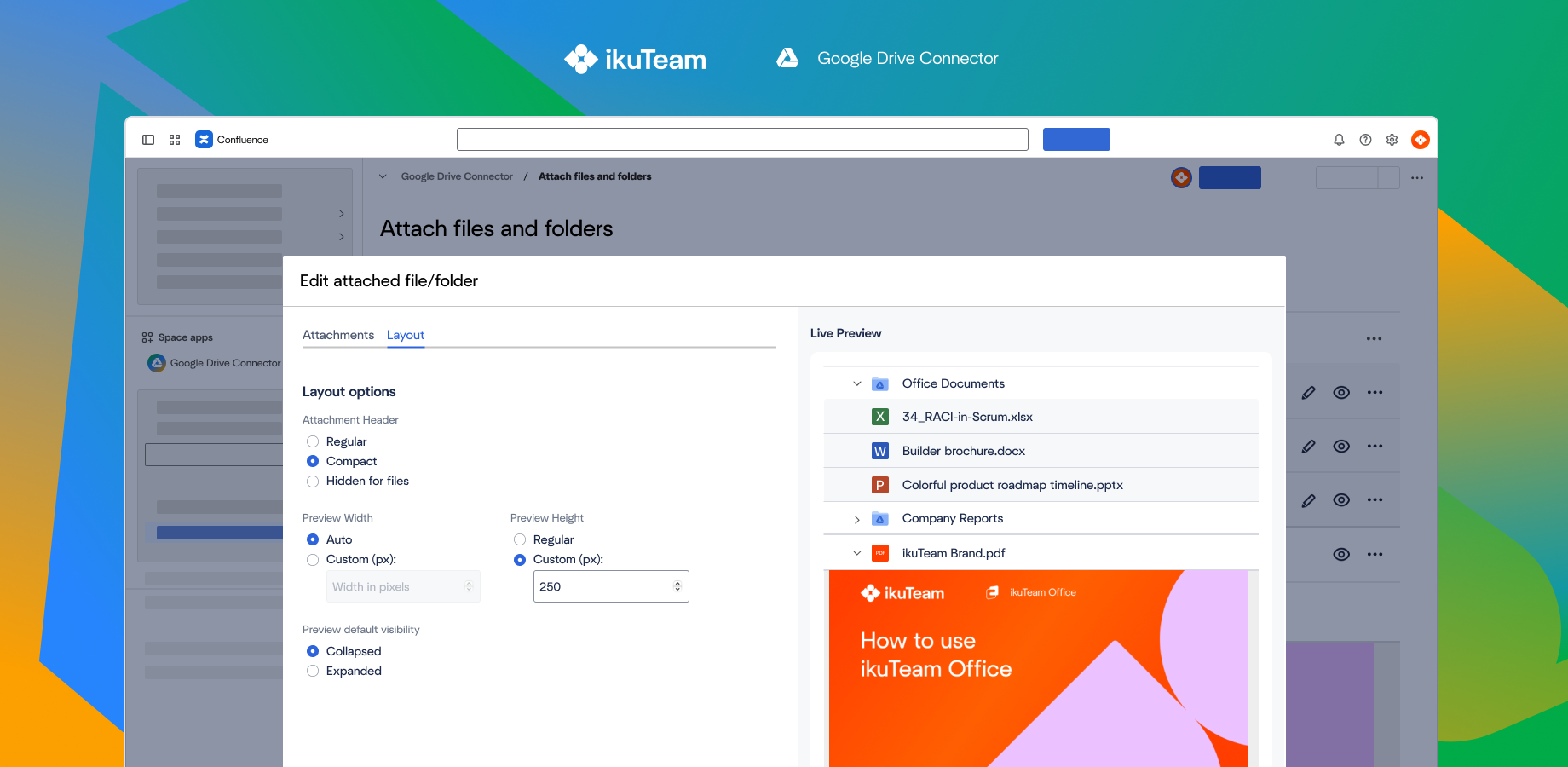The height and width of the screenshot is (767, 1568).
Task: Click the PowerPoint icon for Colorful product roadmap timeline.pptx
Action: pos(879,484)
